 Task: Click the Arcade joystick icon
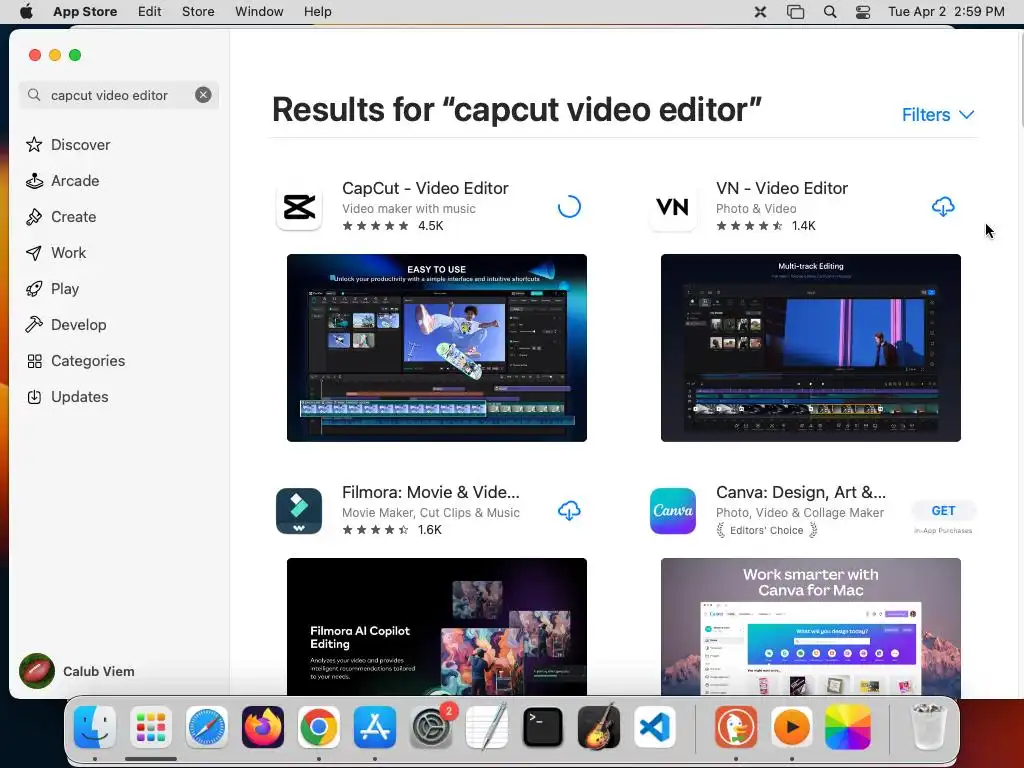34,181
